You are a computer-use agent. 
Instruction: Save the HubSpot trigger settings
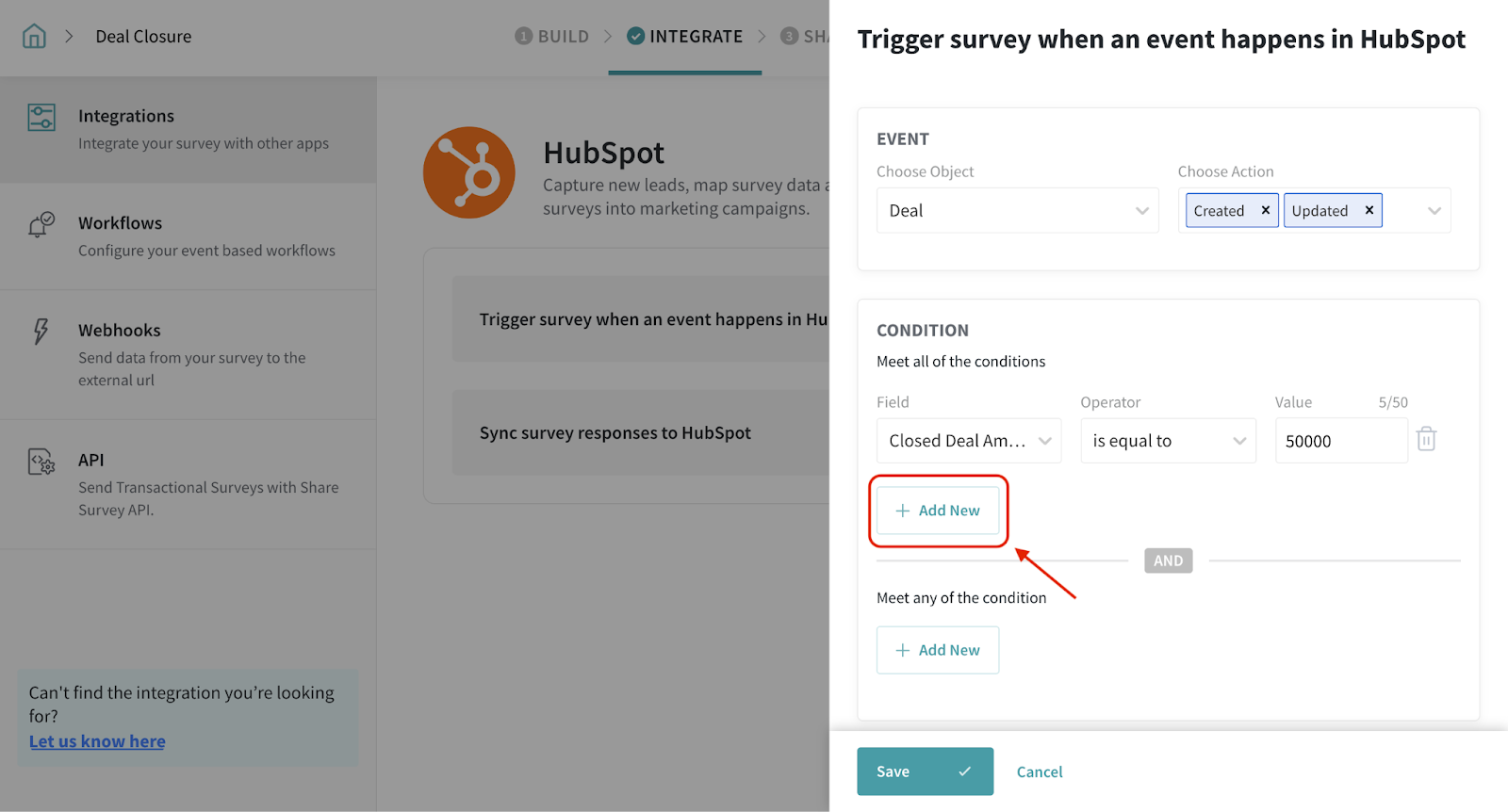click(x=924, y=771)
